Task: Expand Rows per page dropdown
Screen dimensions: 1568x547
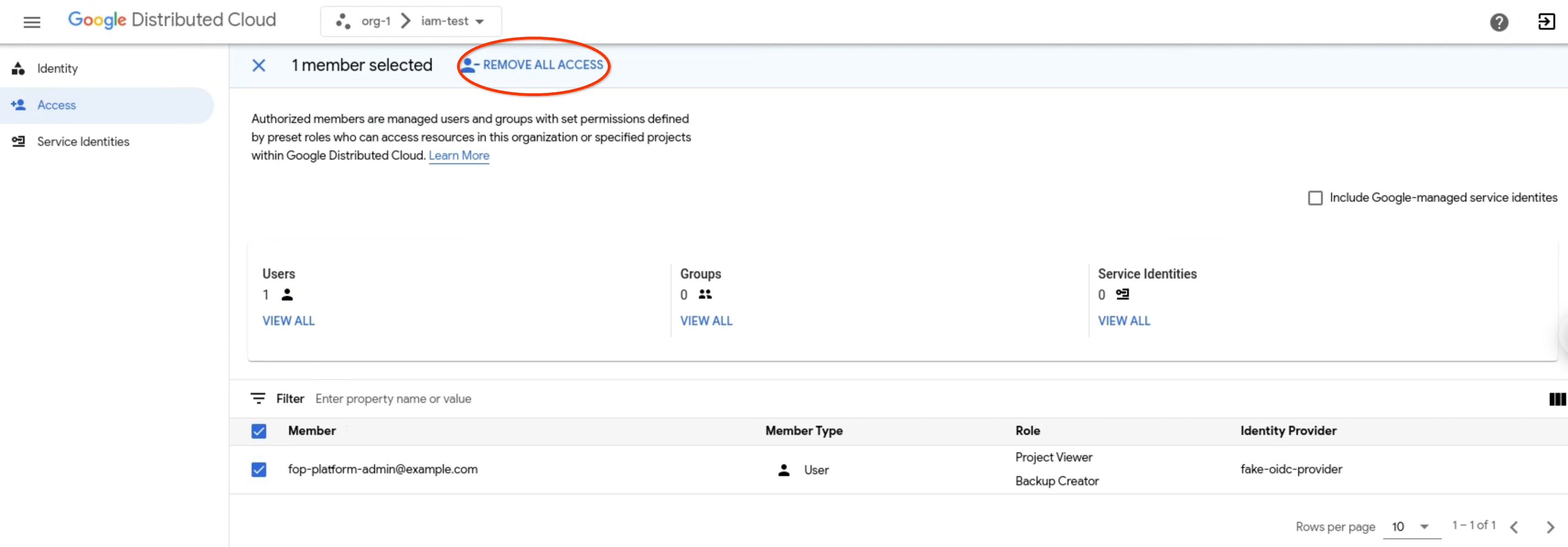Action: 1411,527
